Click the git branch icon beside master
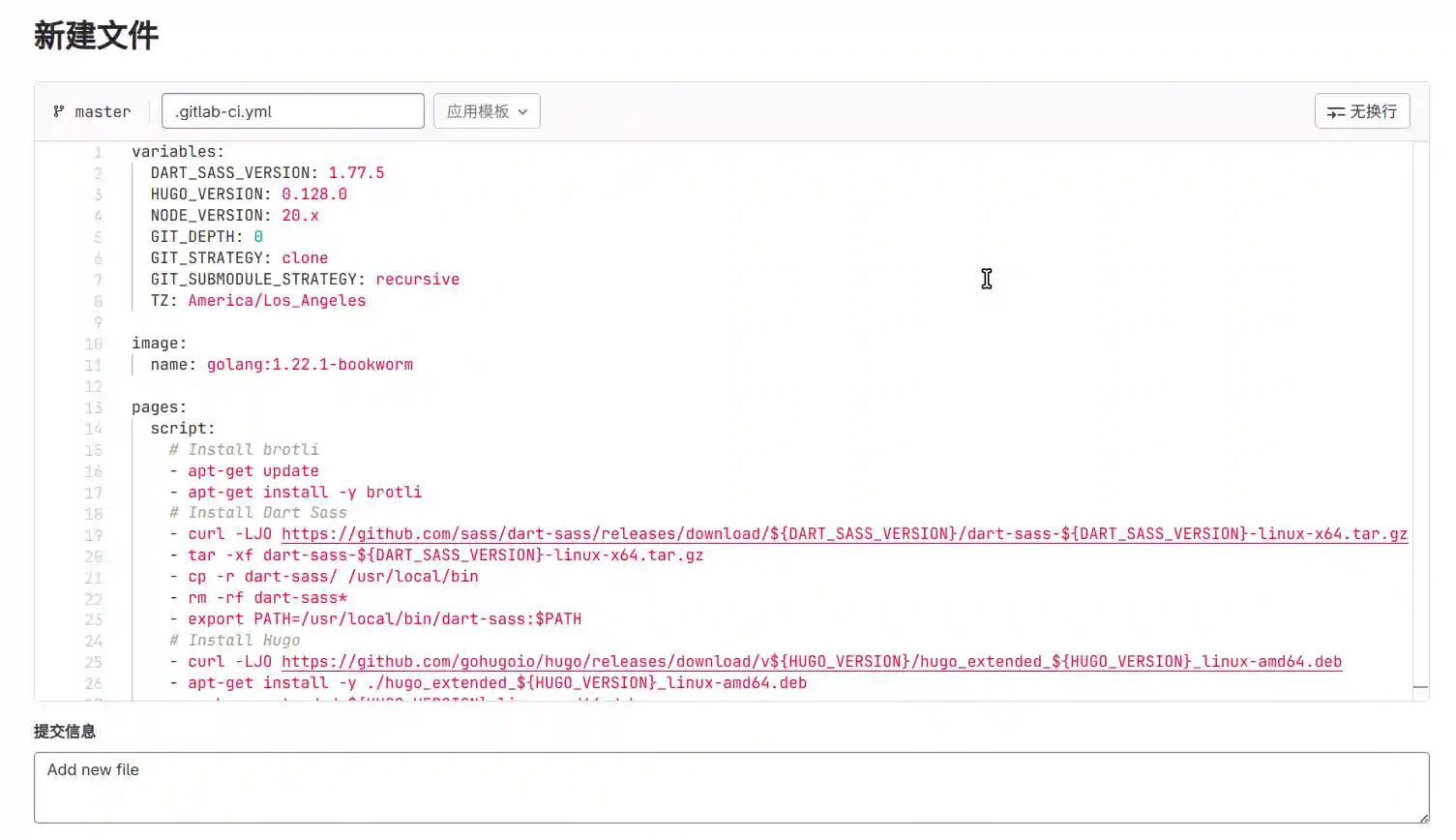The image size is (1456, 840). pyautogui.click(x=58, y=111)
